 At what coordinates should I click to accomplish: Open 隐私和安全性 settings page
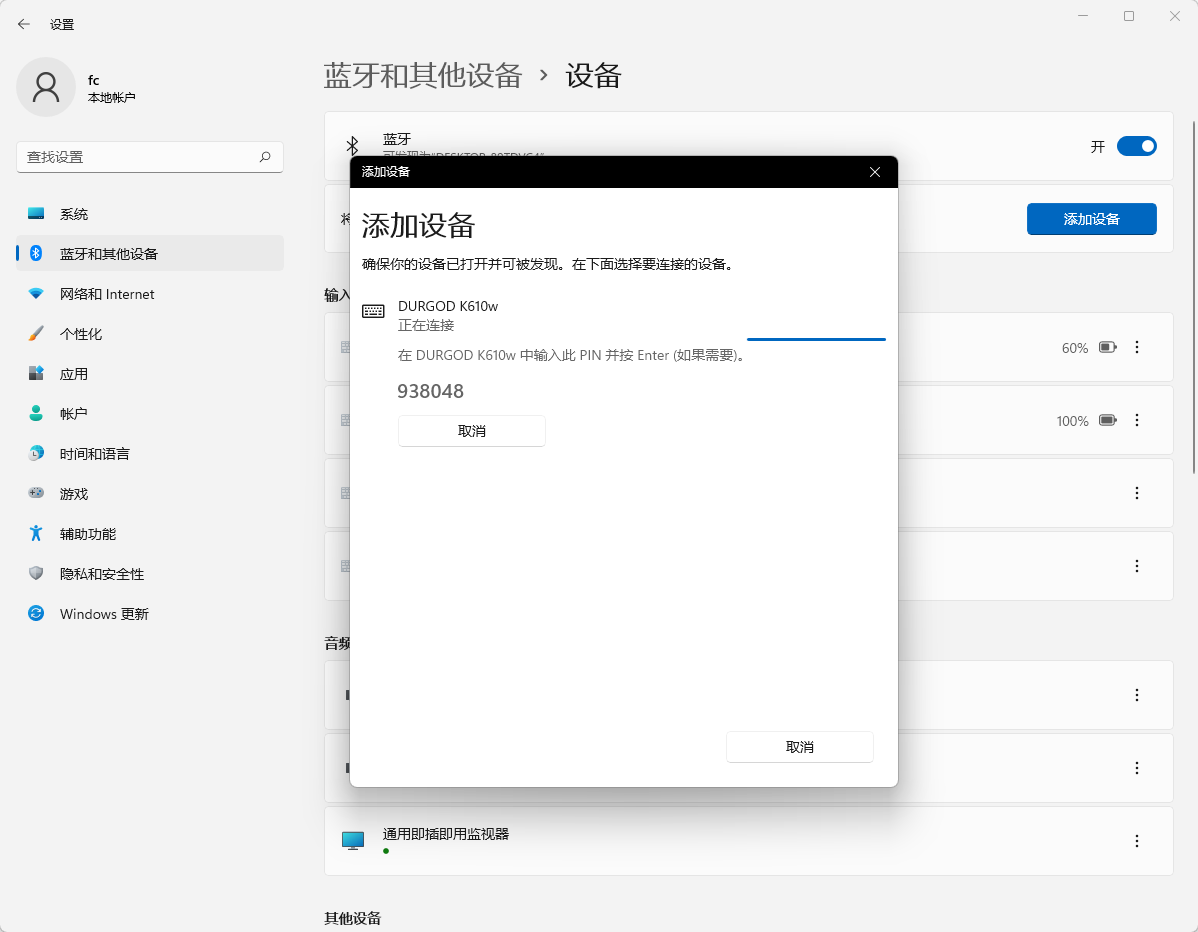(101, 574)
